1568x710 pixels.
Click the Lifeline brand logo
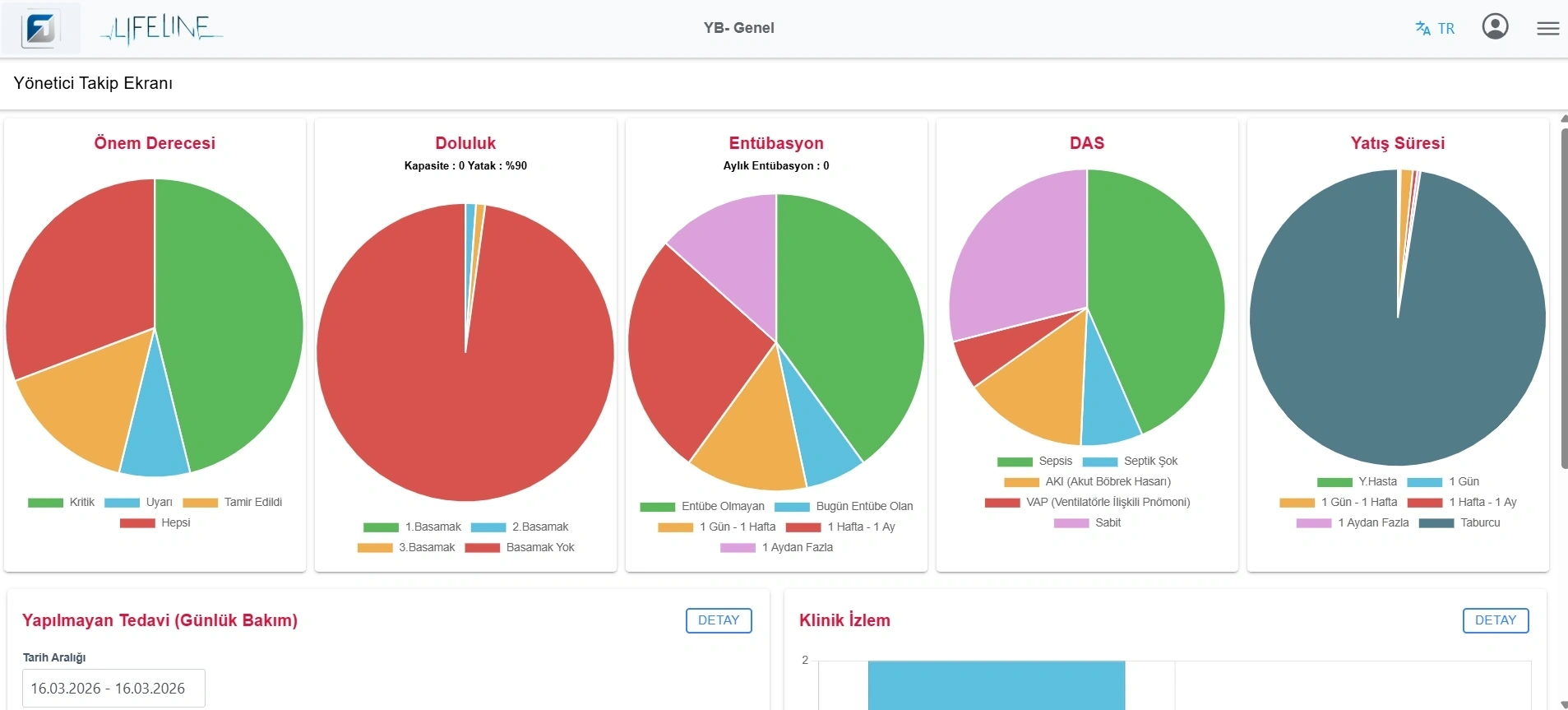161,29
